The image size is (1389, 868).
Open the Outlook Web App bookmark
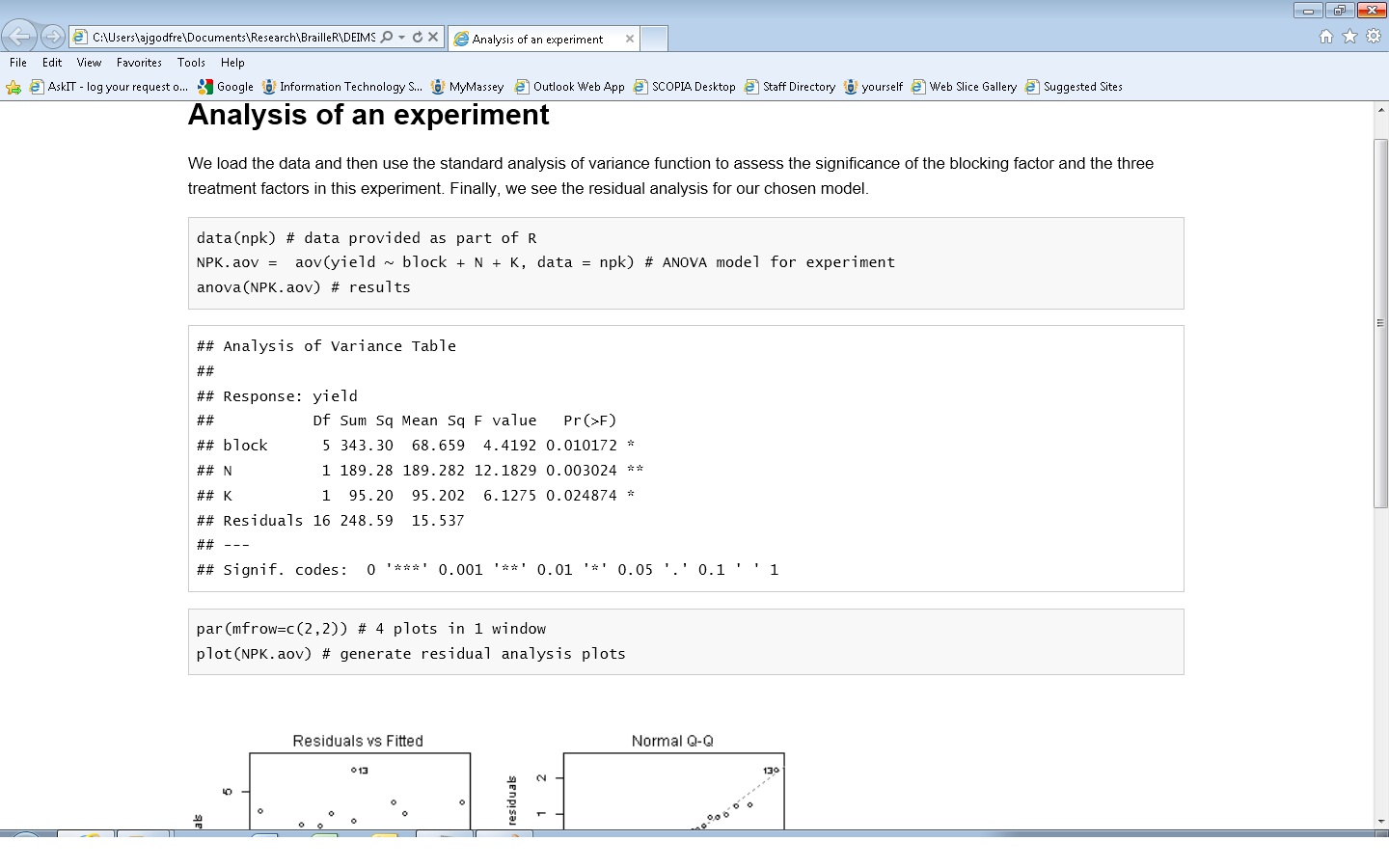point(569,87)
